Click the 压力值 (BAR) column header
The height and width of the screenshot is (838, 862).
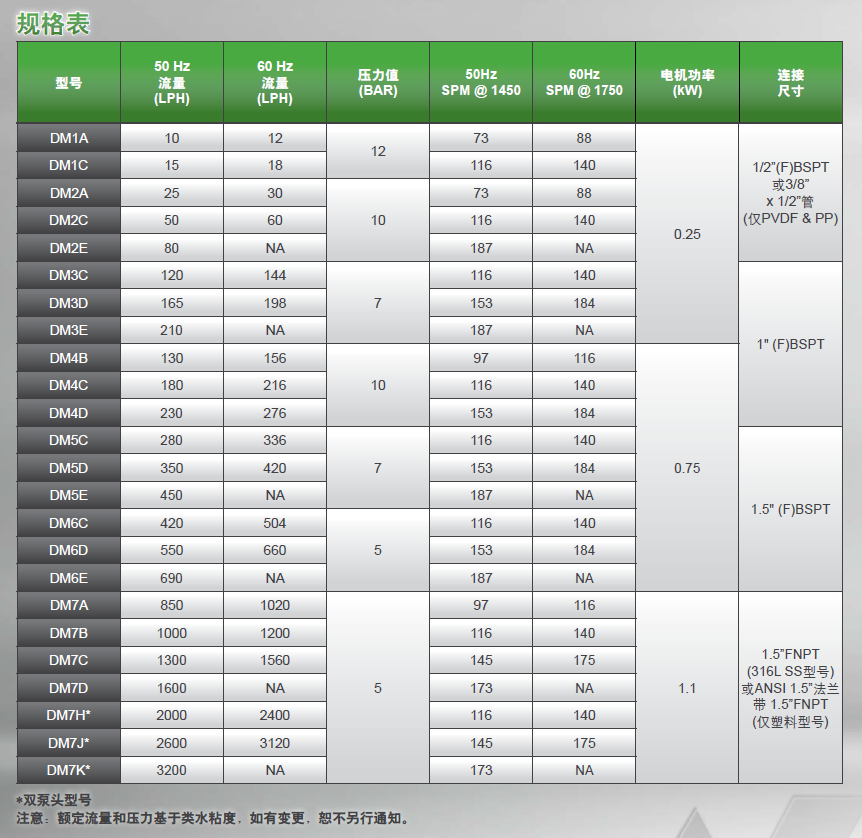pos(378,82)
